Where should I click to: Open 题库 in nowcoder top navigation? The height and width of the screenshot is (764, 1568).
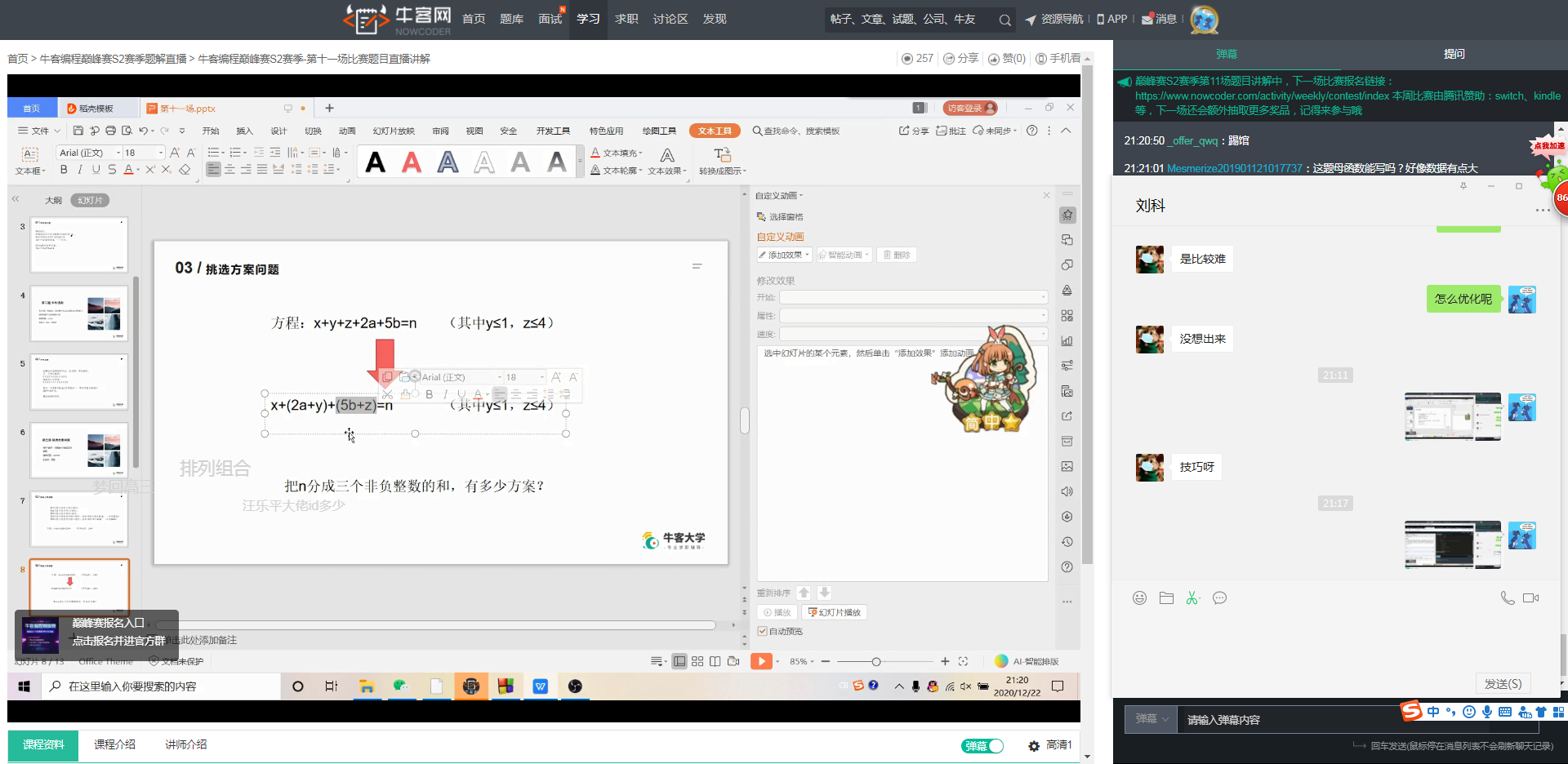[x=511, y=19]
